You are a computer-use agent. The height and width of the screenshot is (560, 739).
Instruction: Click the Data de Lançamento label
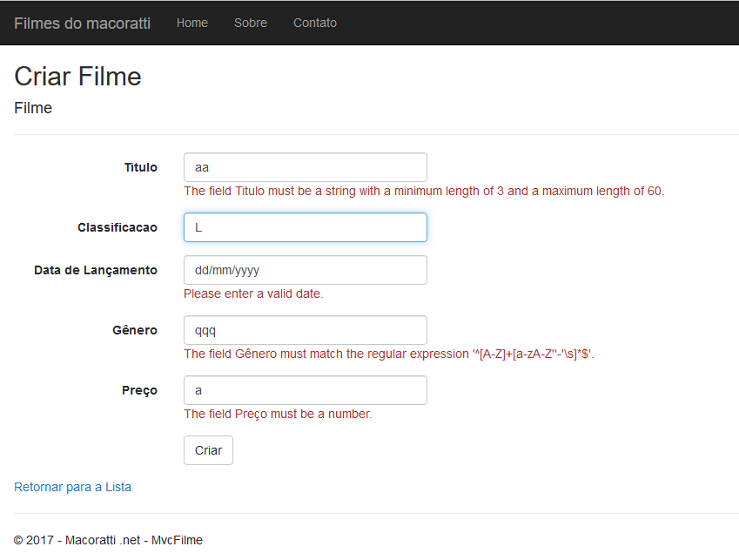click(x=96, y=270)
